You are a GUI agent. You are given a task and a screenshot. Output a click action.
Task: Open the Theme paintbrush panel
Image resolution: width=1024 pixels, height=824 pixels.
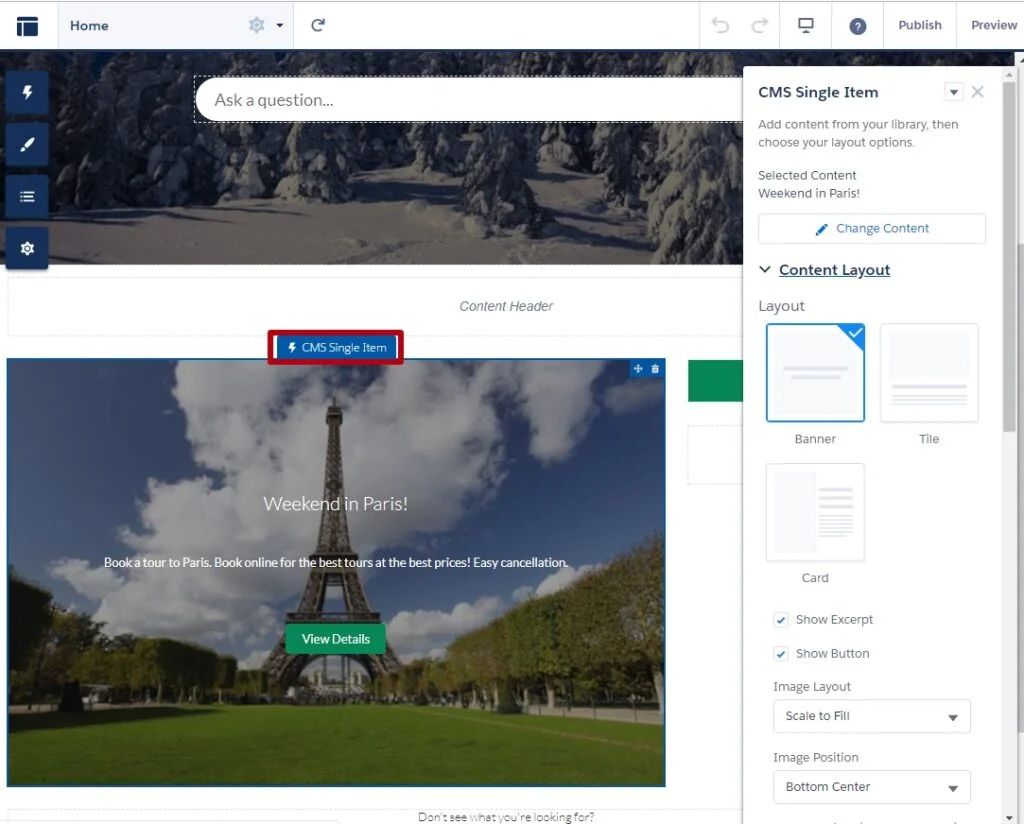point(27,144)
